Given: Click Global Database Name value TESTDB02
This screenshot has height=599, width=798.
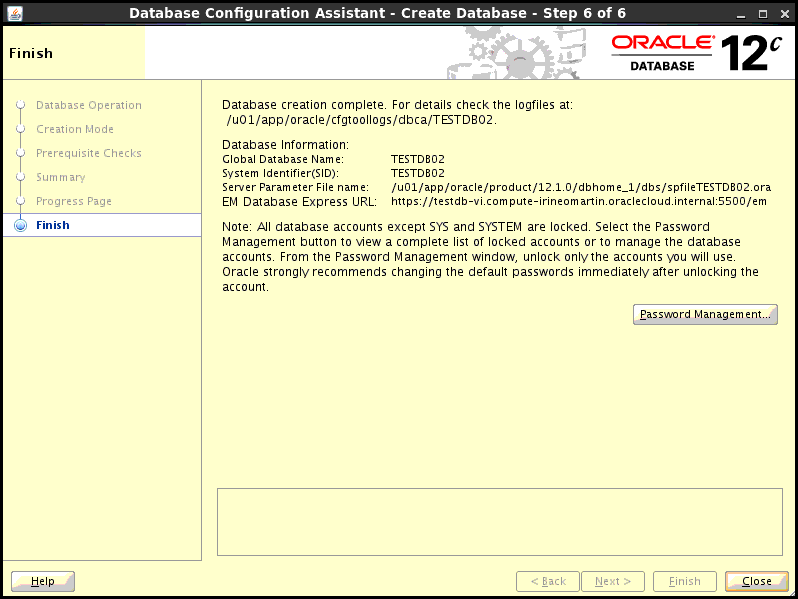Looking at the screenshot, I should tap(418, 159).
